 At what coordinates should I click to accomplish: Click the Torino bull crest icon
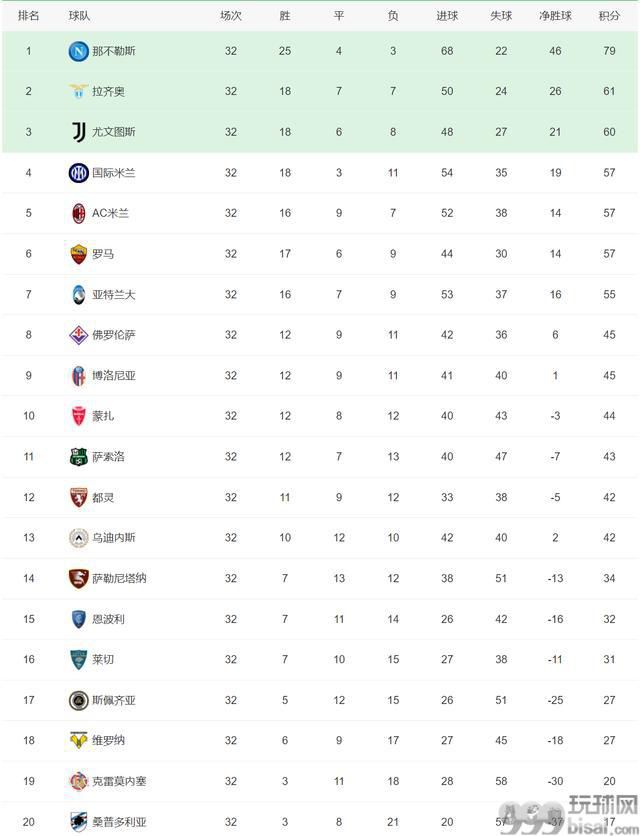coord(78,497)
